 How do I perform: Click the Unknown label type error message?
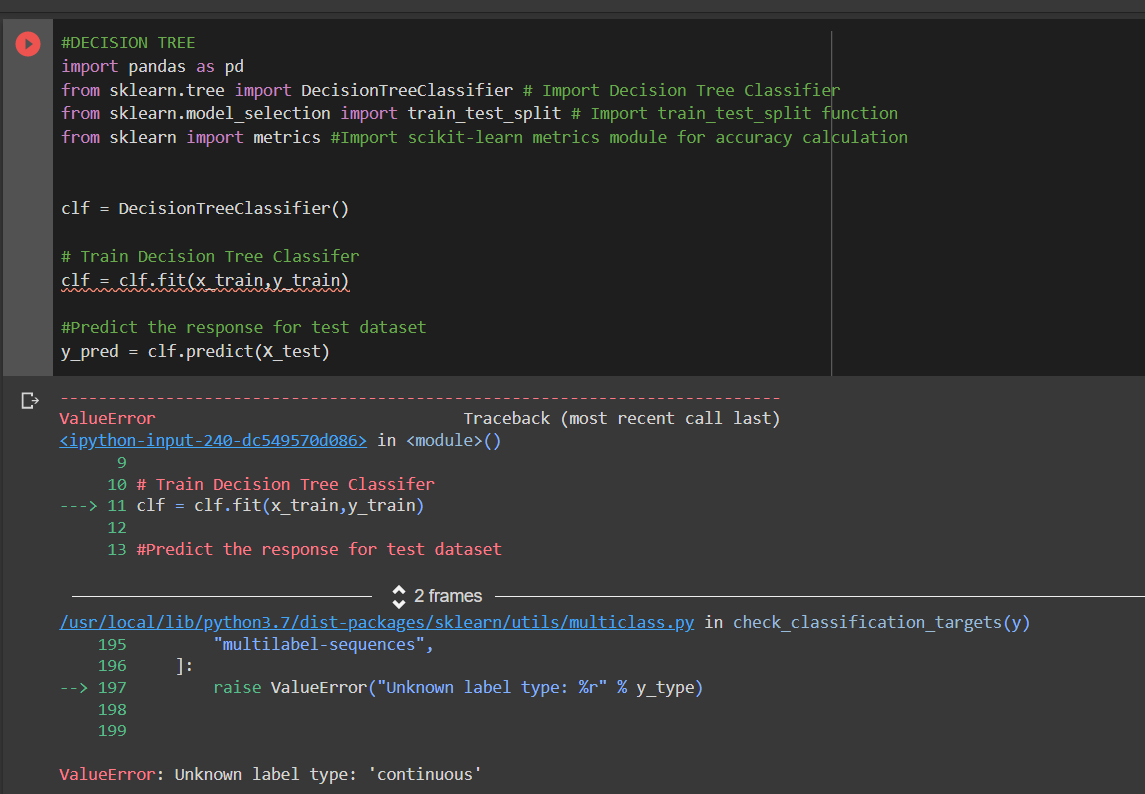pyautogui.click(x=280, y=774)
